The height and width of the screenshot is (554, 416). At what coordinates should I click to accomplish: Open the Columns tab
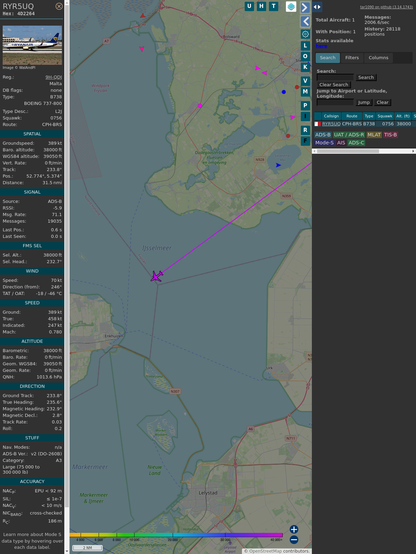pos(379,58)
